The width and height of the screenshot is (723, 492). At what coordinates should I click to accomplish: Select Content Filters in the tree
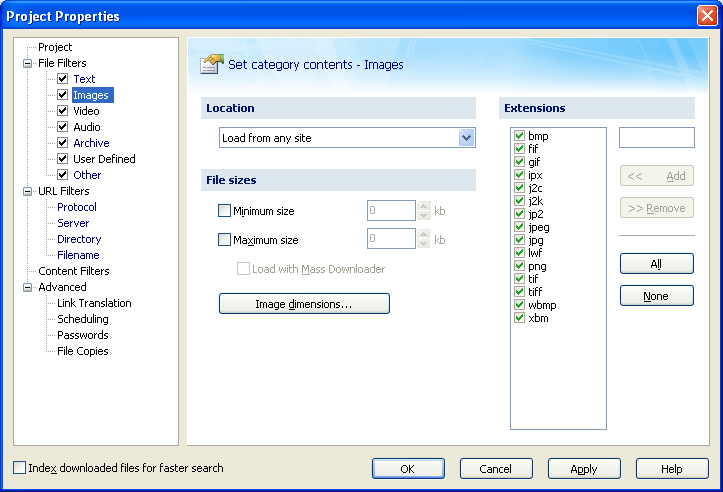[x=74, y=271]
